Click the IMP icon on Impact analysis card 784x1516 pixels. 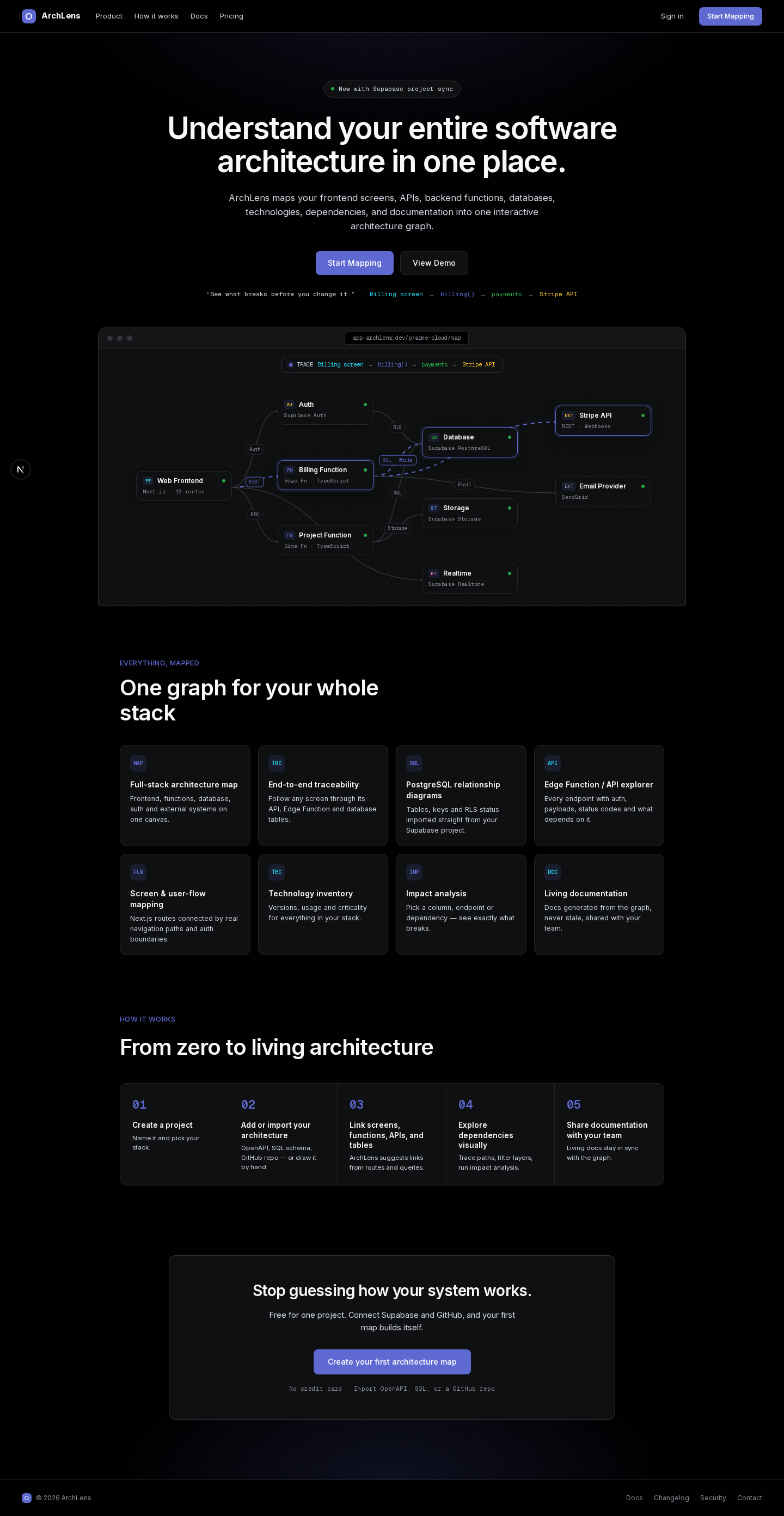pos(414,872)
